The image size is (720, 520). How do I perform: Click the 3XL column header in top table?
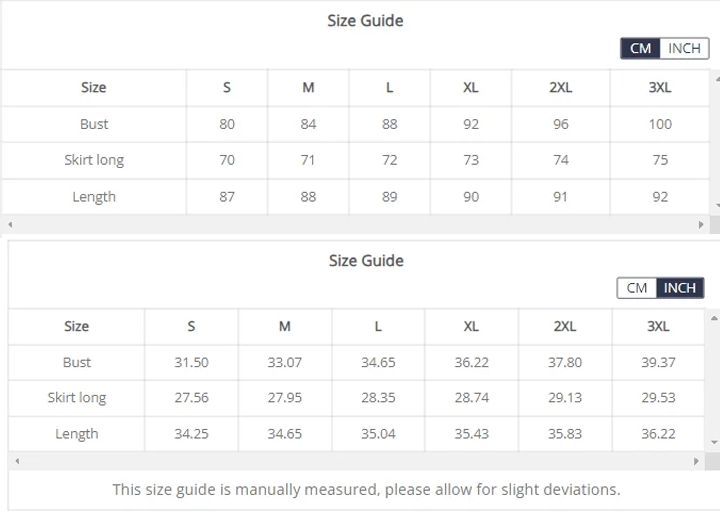[660, 87]
